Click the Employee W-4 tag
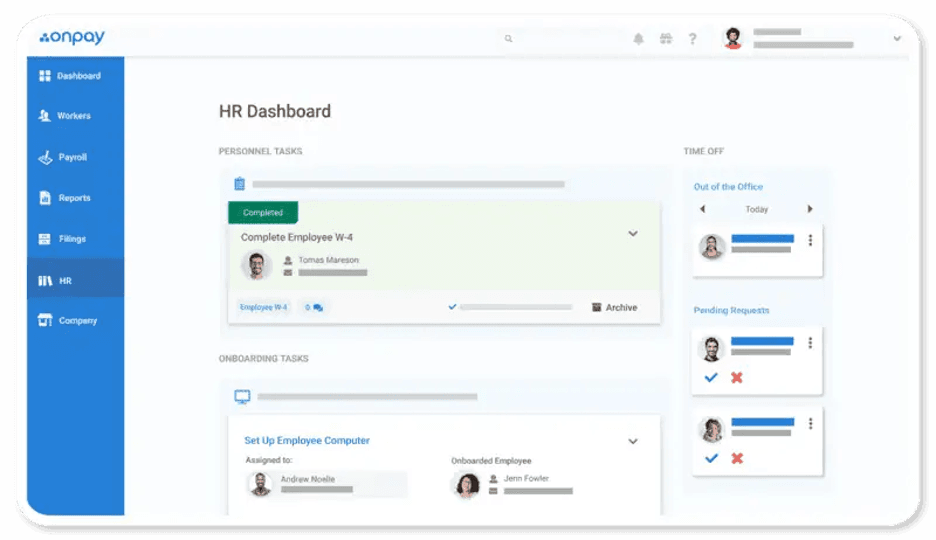This screenshot has height=540, width=936. pos(263,307)
